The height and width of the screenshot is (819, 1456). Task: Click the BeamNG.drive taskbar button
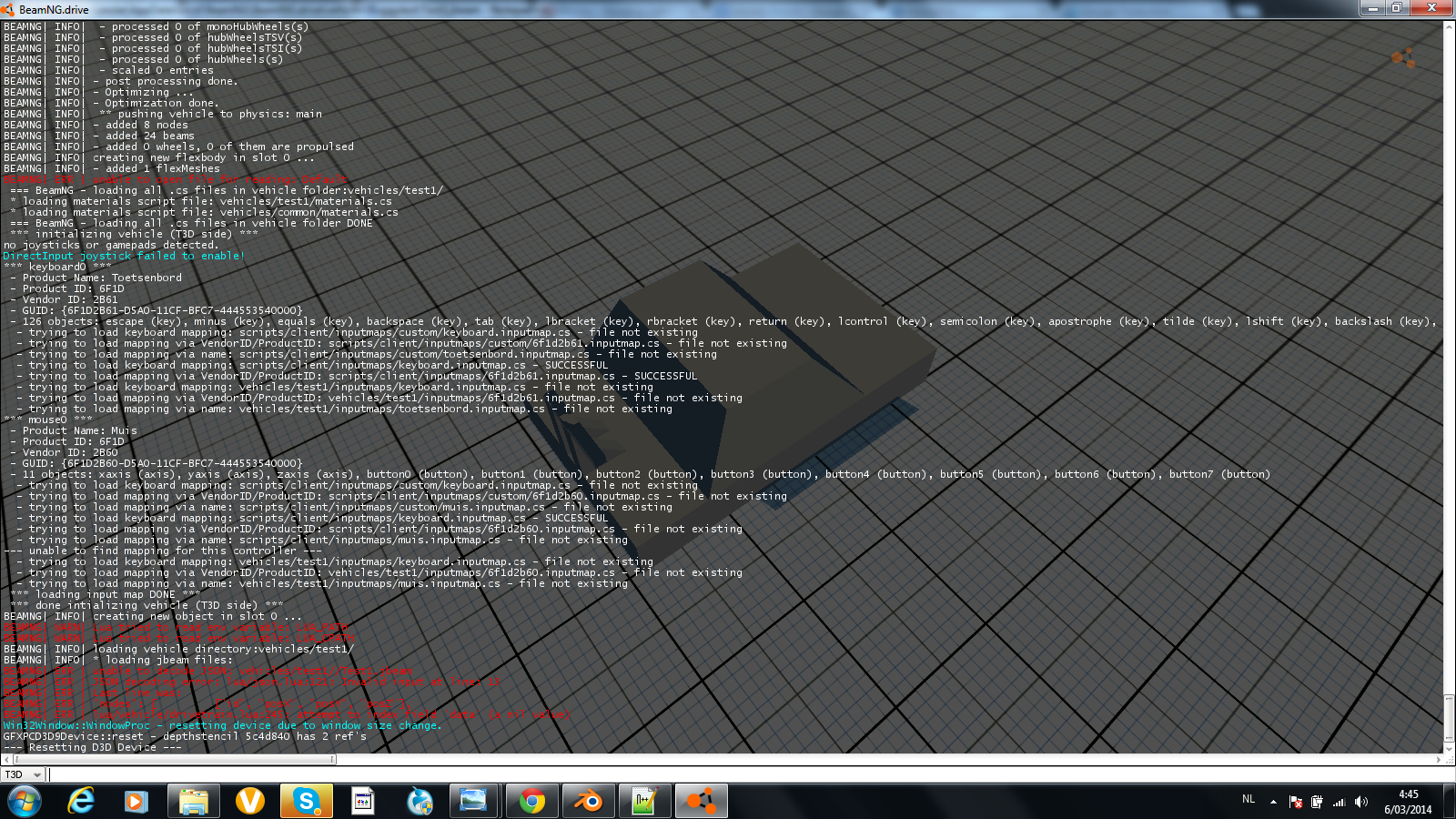702,802
